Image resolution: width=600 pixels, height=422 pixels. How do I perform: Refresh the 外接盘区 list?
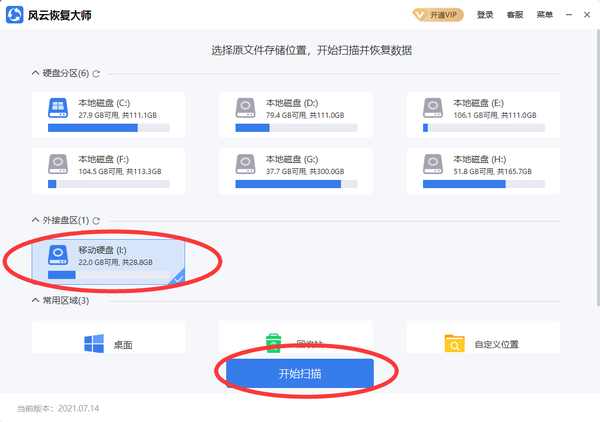tap(97, 220)
